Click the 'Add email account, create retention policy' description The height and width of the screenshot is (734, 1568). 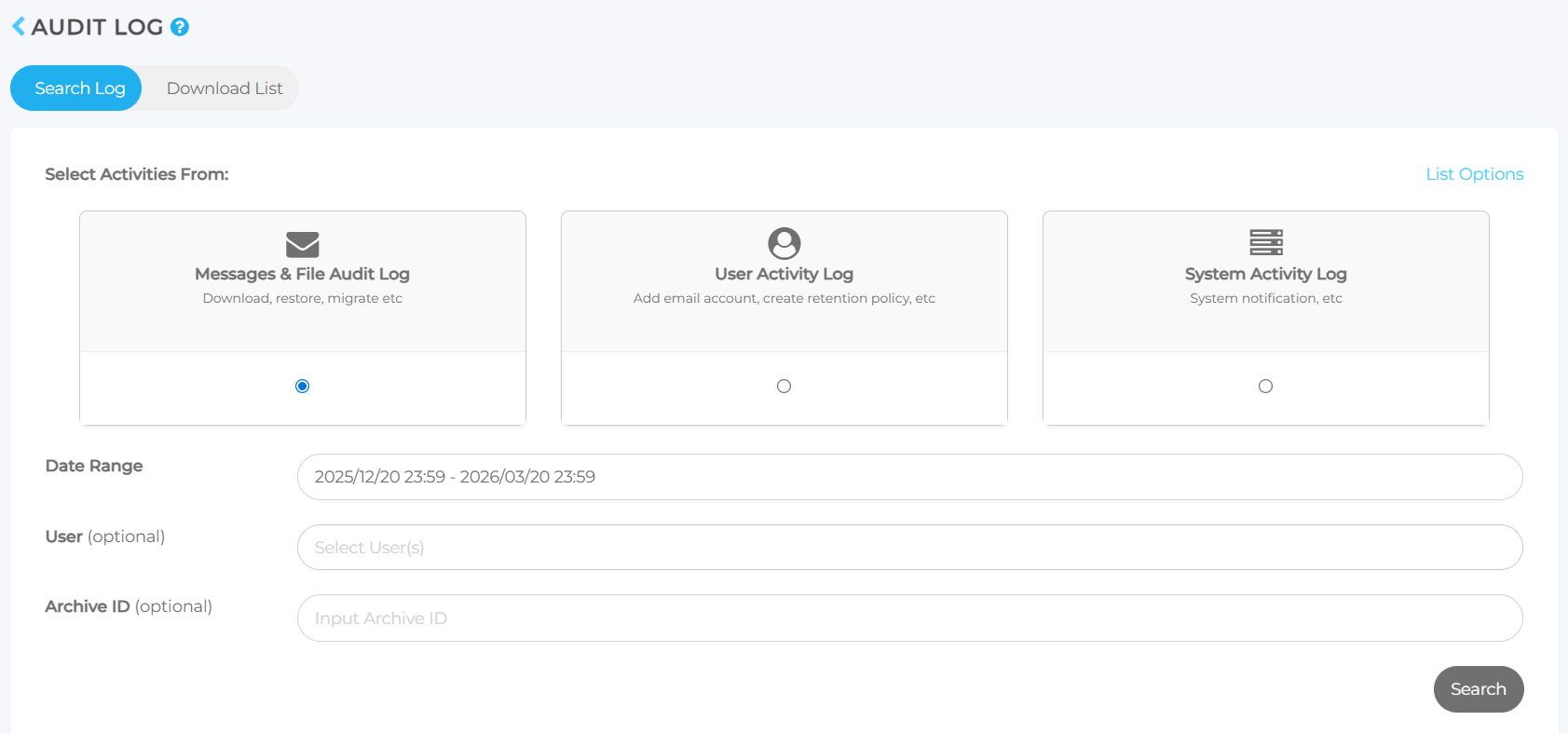click(x=784, y=298)
